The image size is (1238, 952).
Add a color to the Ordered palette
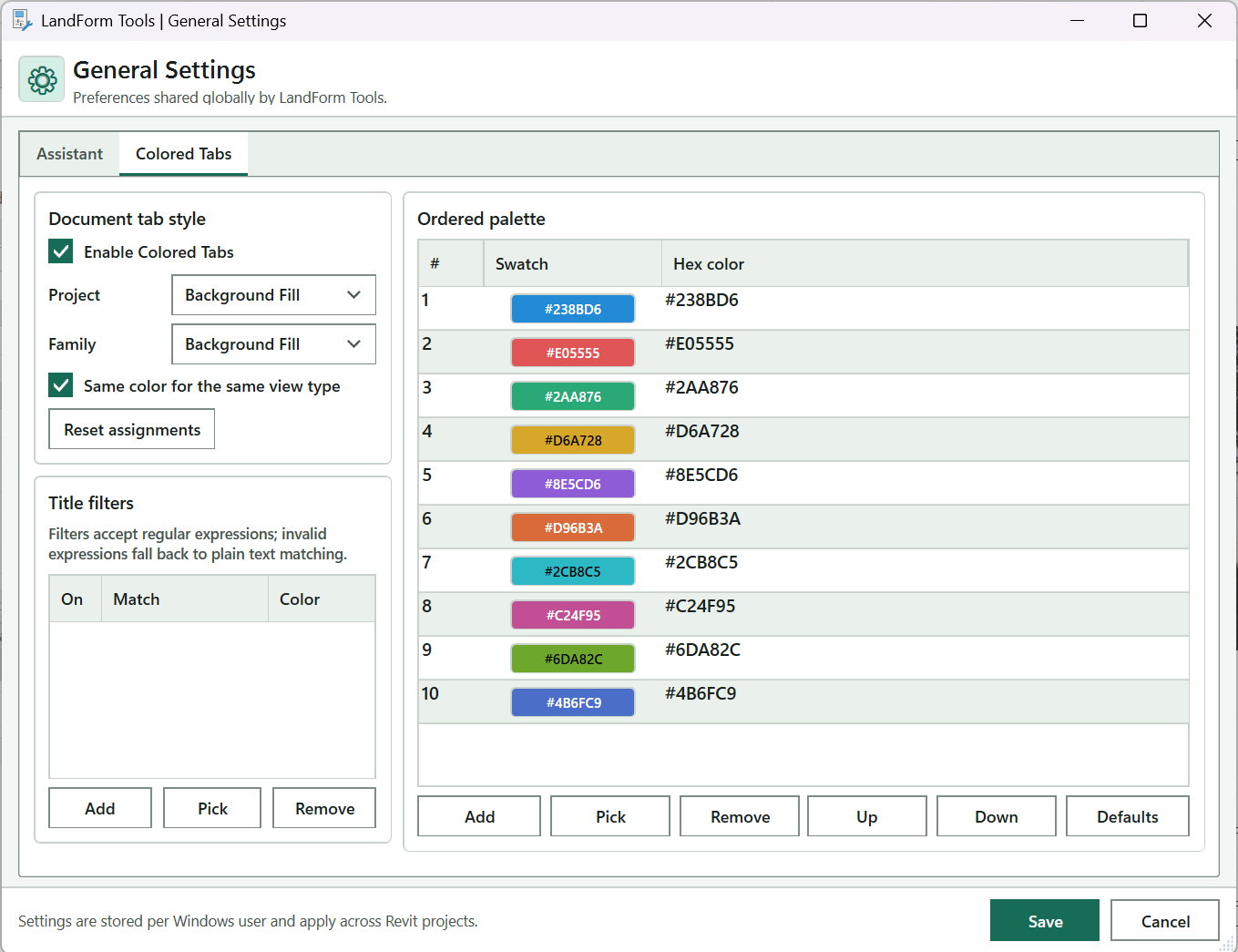pos(479,816)
